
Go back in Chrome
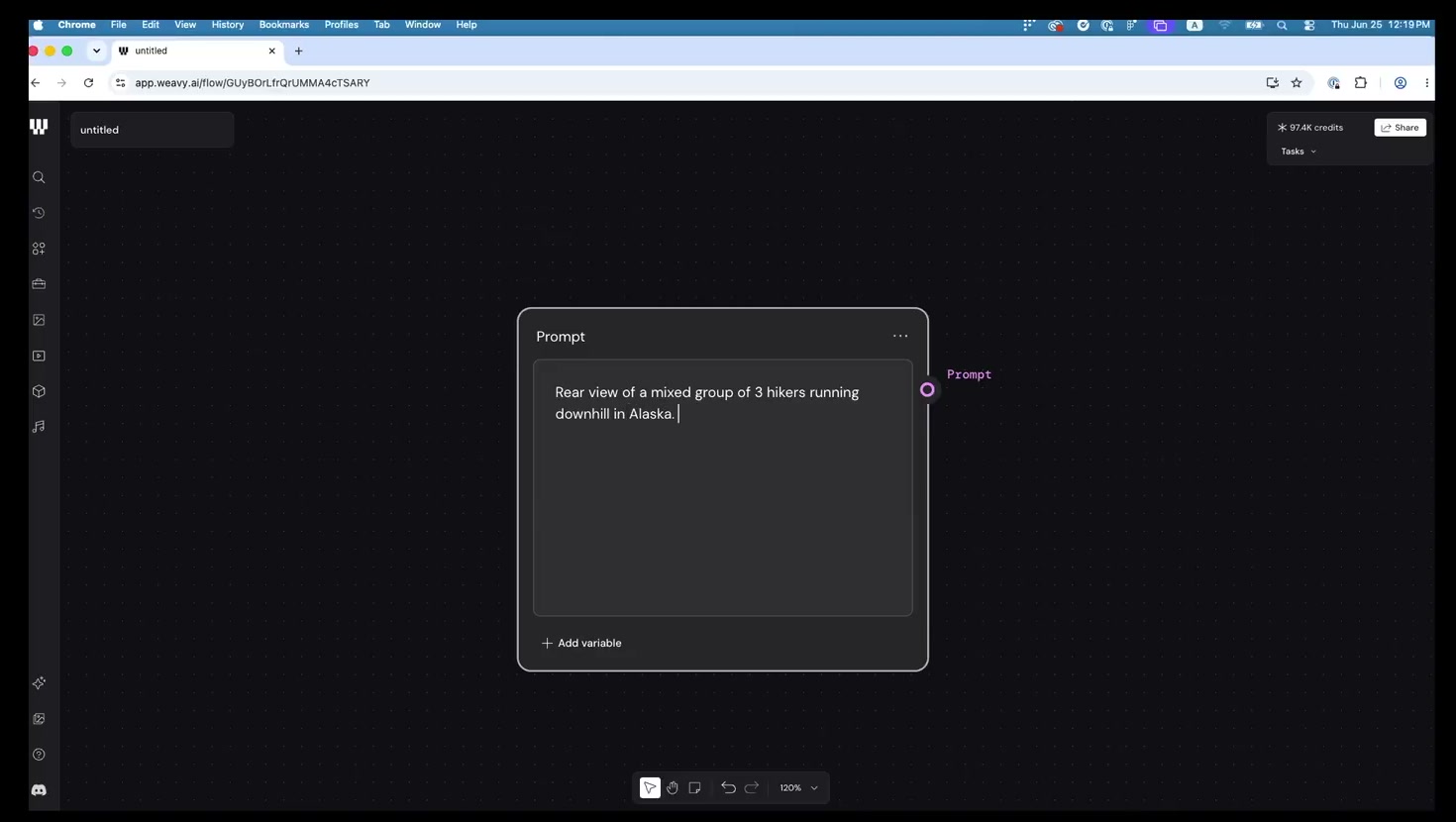coord(36,83)
